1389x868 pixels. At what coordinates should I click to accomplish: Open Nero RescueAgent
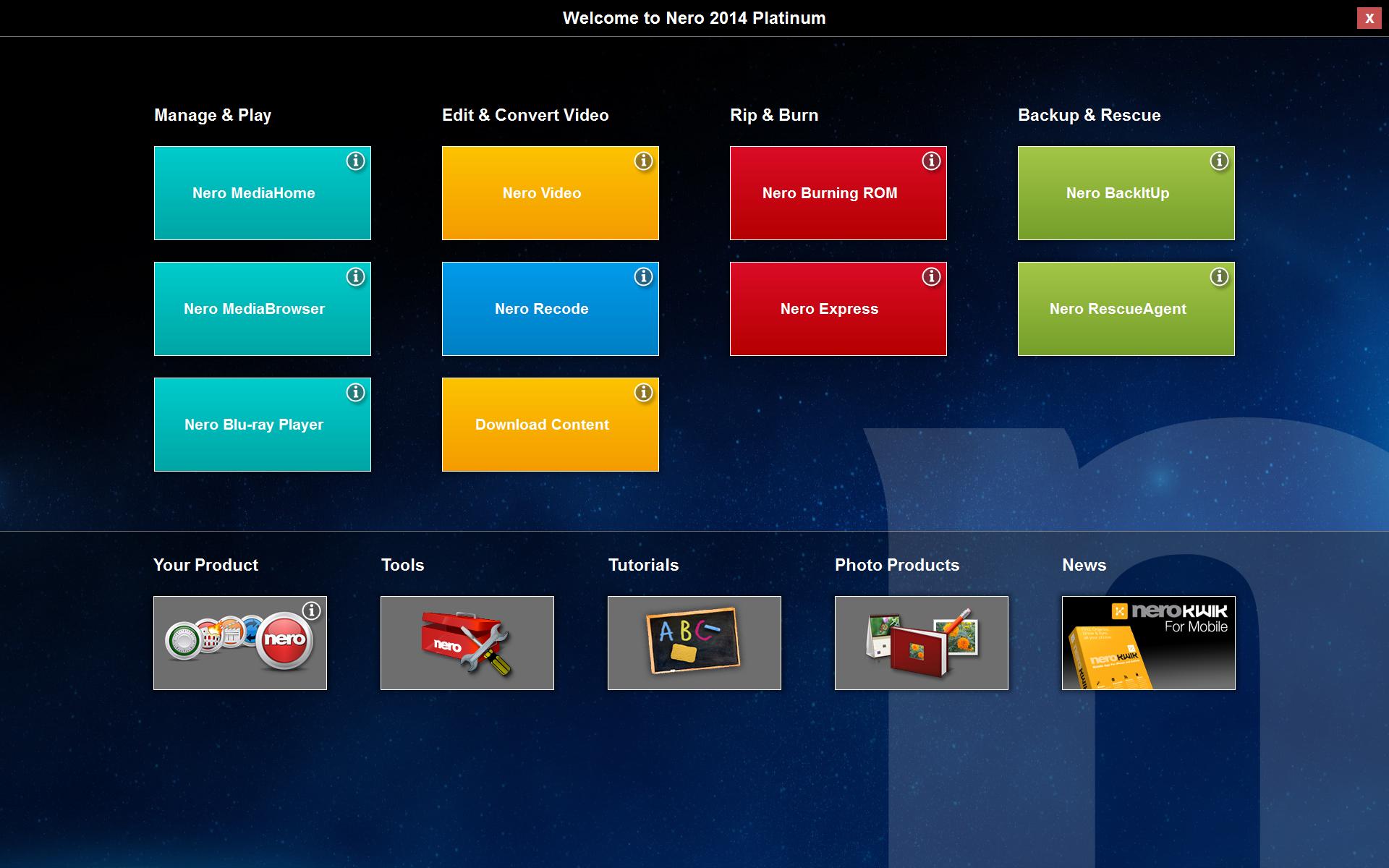(x=1126, y=309)
